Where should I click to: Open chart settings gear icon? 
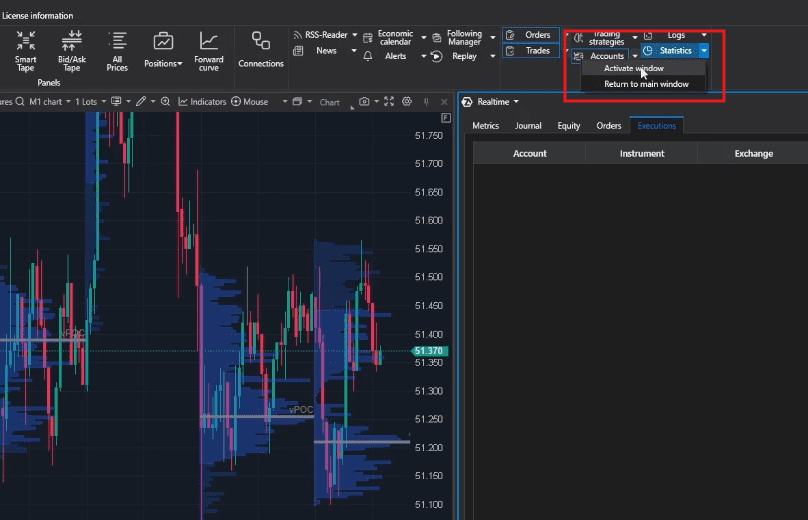pyautogui.click(x=407, y=102)
